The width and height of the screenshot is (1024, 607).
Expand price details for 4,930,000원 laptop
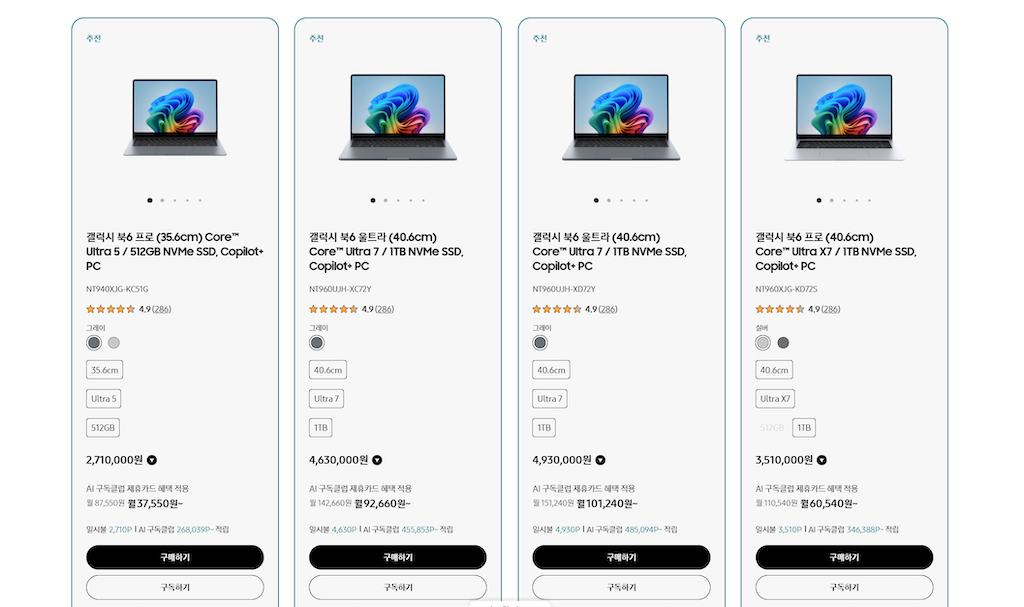[600, 461]
